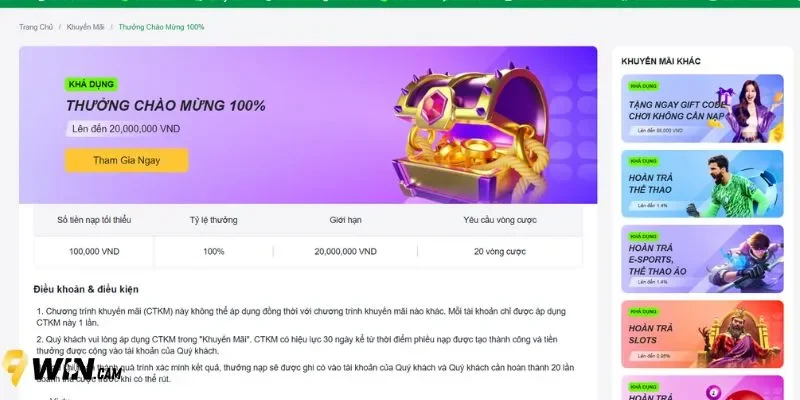This screenshot has width=800, height=400.
Task: Click the 20 vòng cược requirement cell
Action: pos(499,252)
